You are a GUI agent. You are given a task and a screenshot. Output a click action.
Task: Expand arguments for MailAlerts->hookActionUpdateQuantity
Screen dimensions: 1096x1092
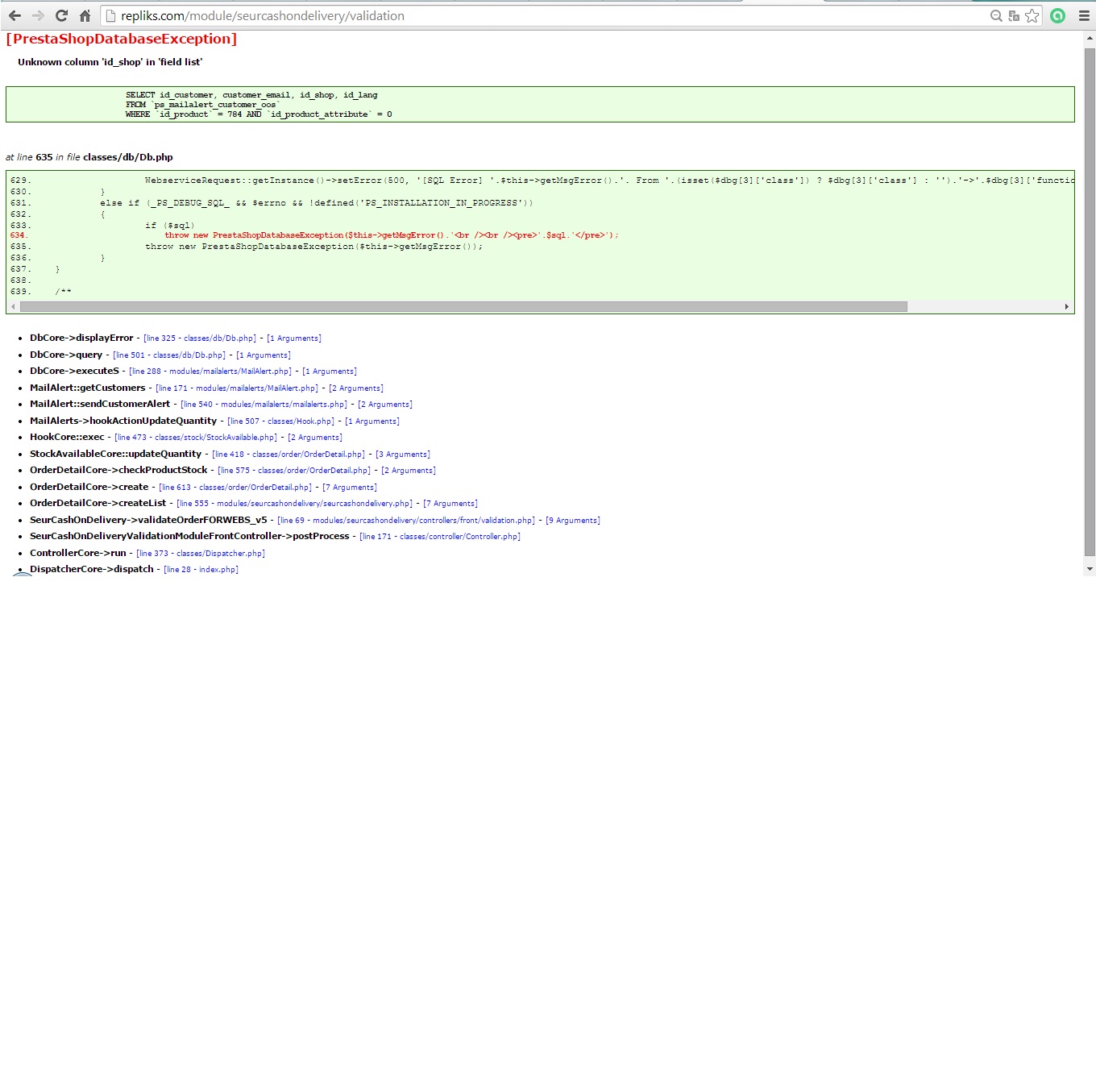pos(372,421)
